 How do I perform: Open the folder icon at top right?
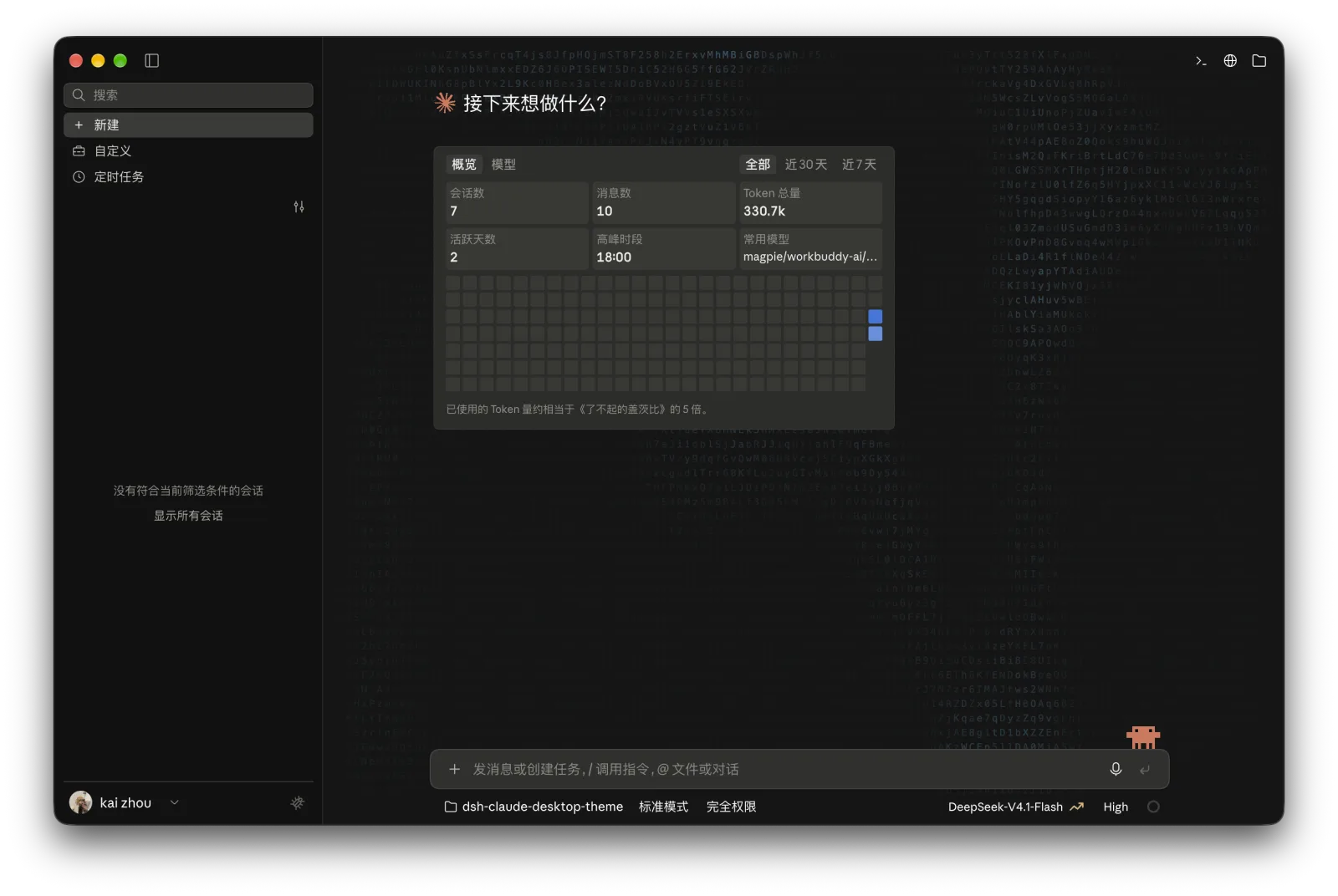(x=1259, y=60)
